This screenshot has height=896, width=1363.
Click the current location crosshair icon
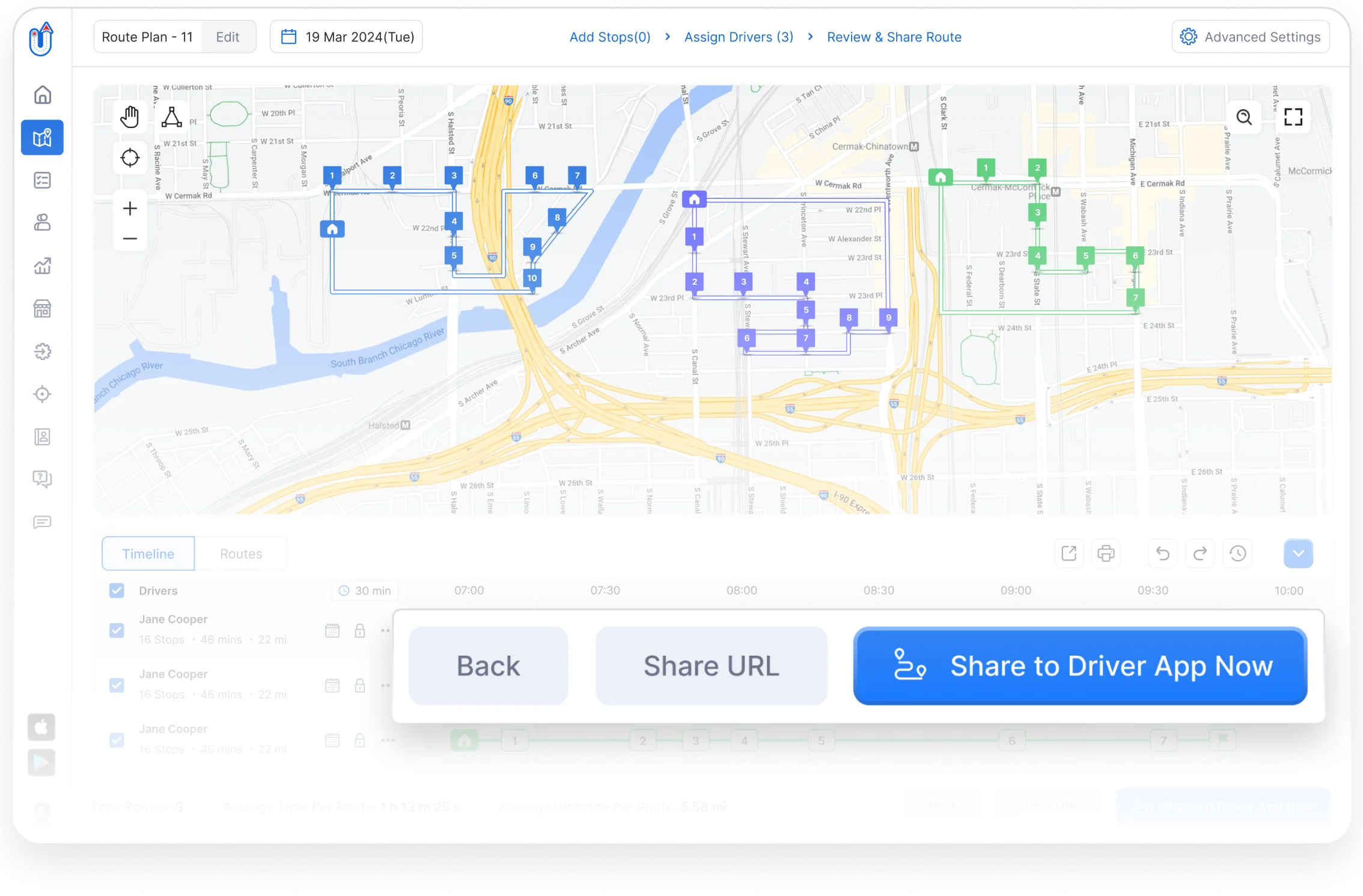tap(130, 159)
